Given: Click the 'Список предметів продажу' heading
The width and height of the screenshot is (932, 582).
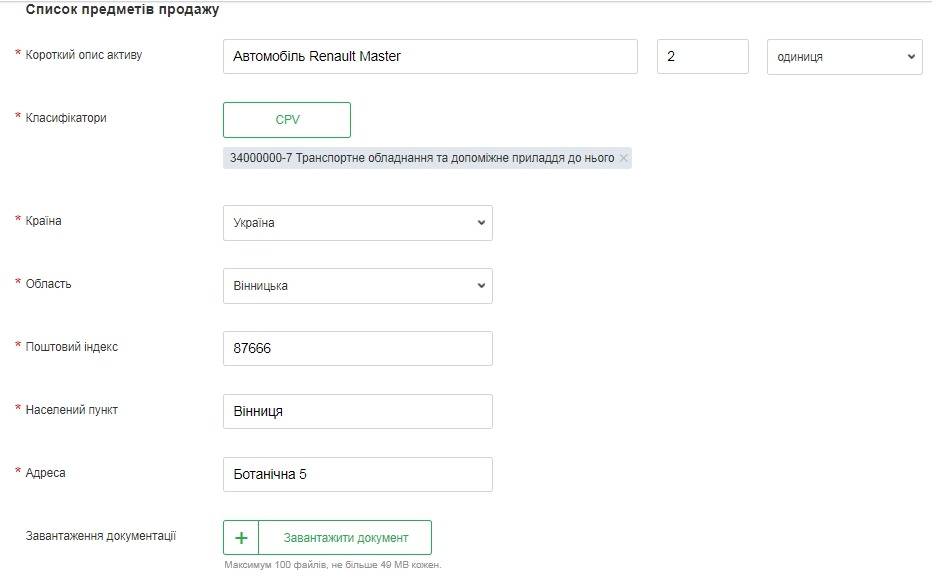Looking at the screenshot, I should (122, 10).
